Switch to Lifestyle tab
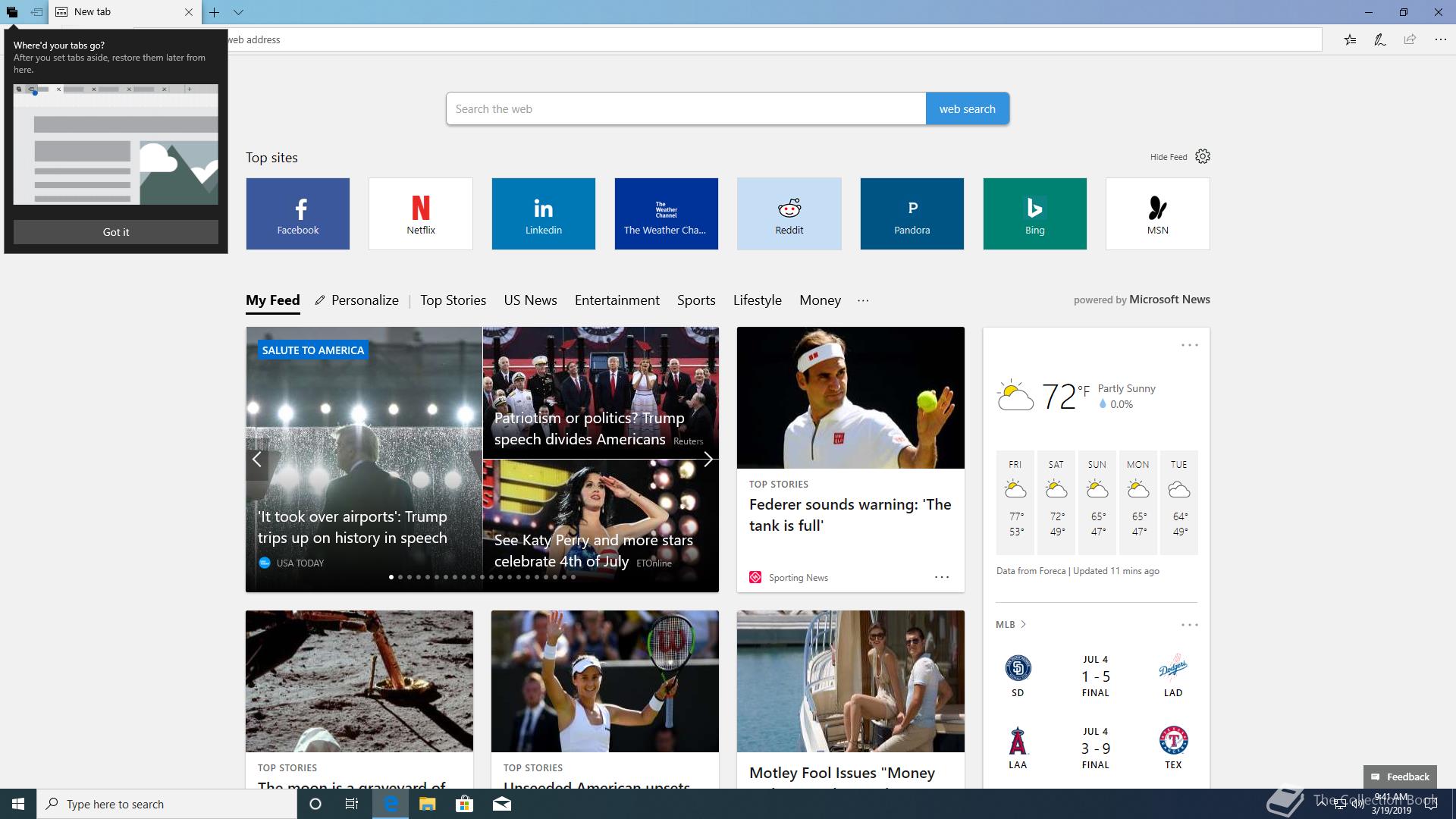The width and height of the screenshot is (1456, 819). (x=758, y=300)
